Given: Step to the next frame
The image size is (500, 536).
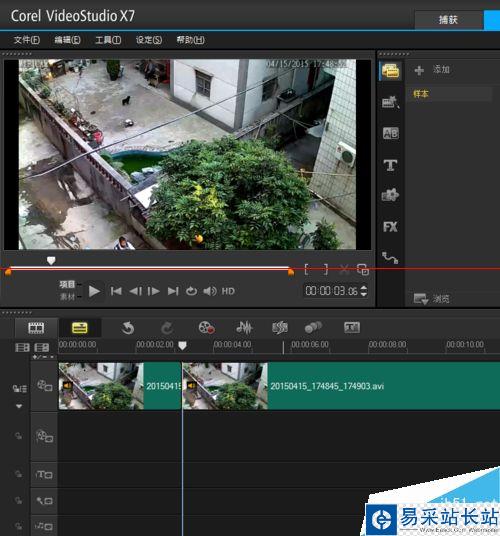Looking at the screenshot, I should 153,291.
